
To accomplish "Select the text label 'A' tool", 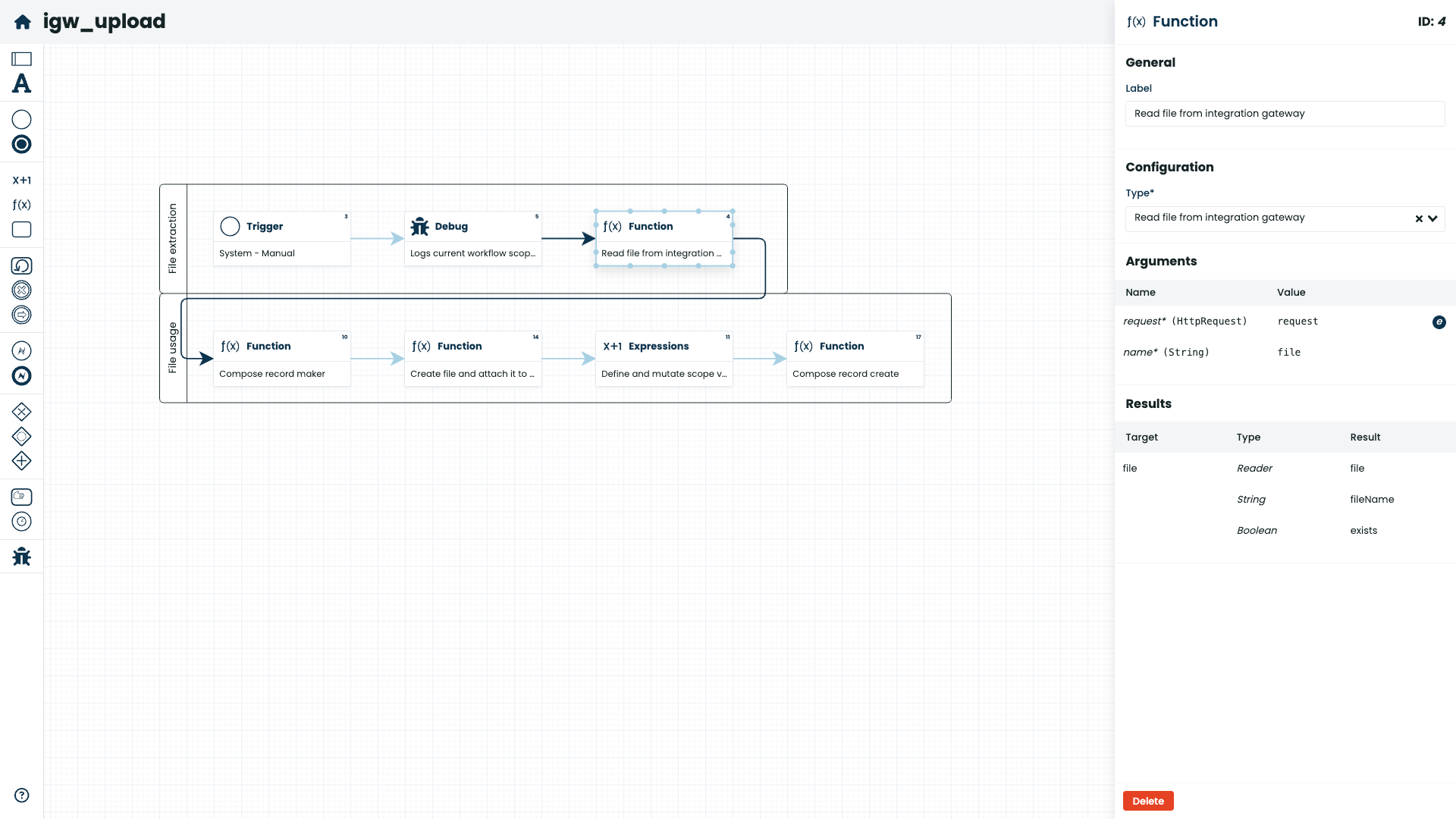I will click(x=21, y=83).
